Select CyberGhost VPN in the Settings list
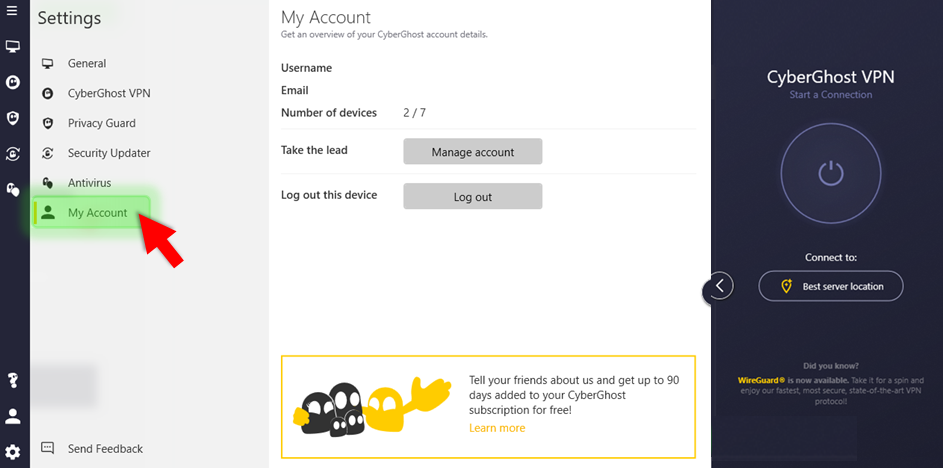The image size is (943, 468). click(108, 94)
